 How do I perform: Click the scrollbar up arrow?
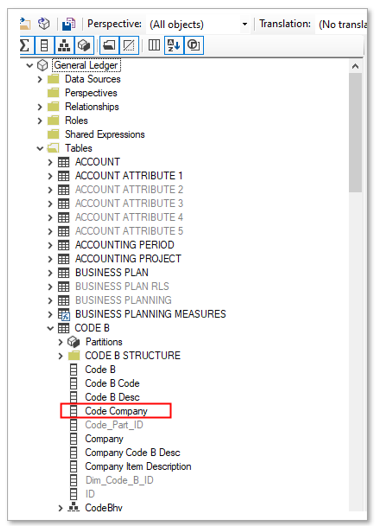355,66
